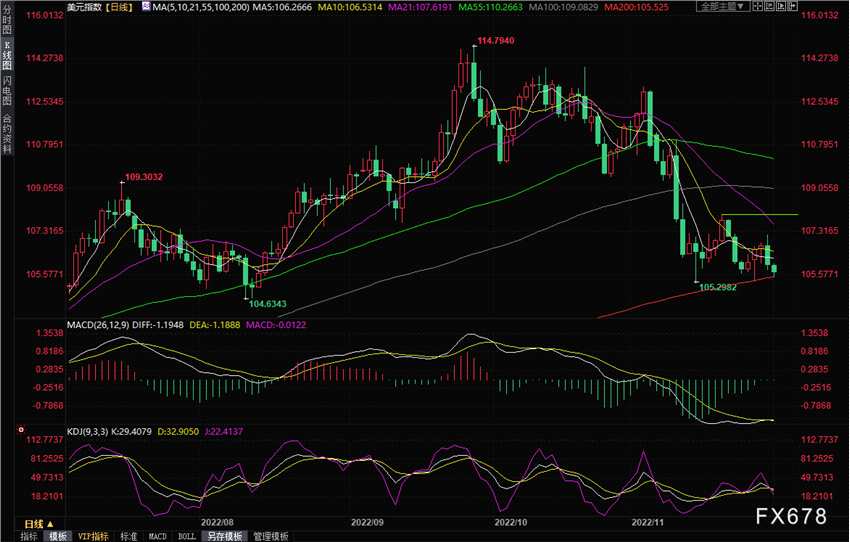Click the K:29.4079 value
This screenshot has width=850, height=542.
(x=131, y=431)
